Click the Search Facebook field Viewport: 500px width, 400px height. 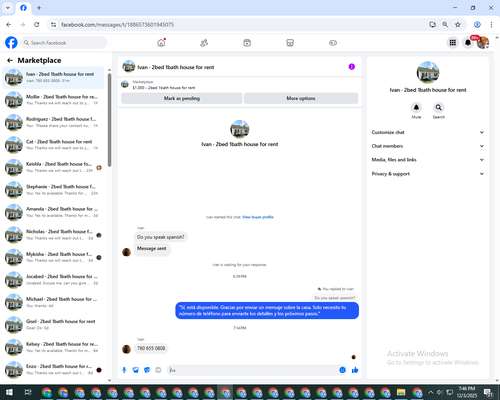click(64, 43)
